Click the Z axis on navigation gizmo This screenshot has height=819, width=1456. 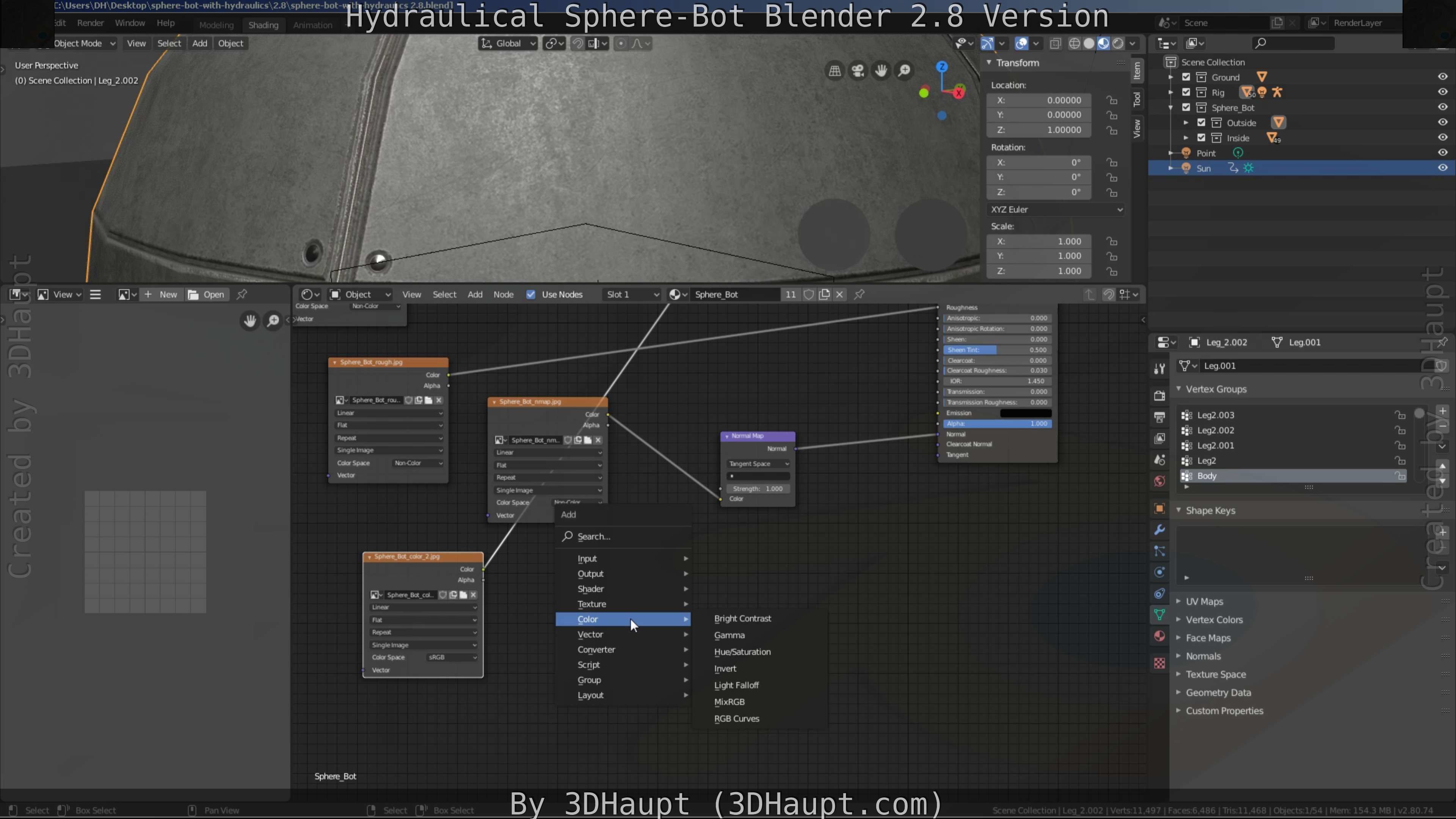941,67
